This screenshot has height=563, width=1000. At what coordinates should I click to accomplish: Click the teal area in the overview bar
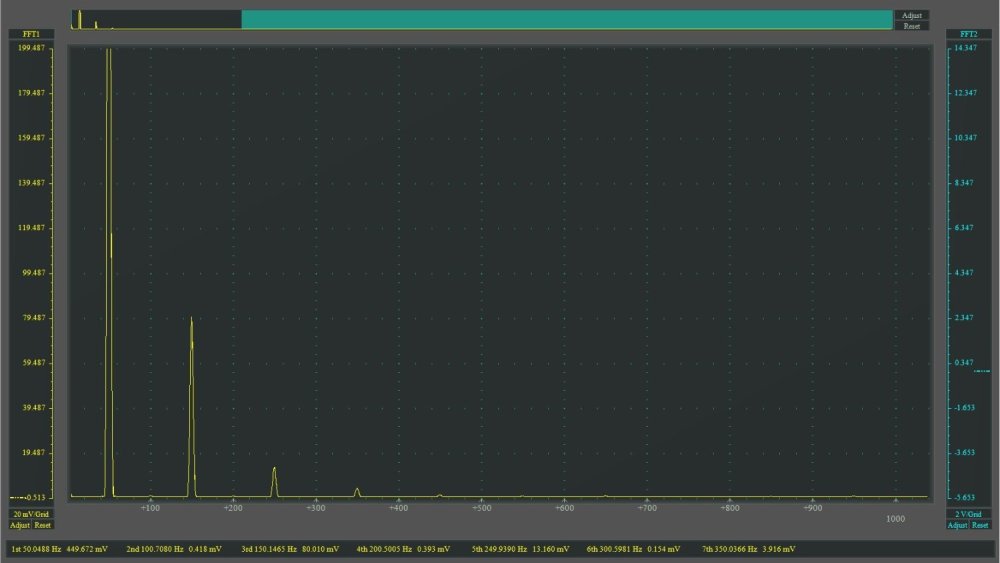(x=566, y=20)
